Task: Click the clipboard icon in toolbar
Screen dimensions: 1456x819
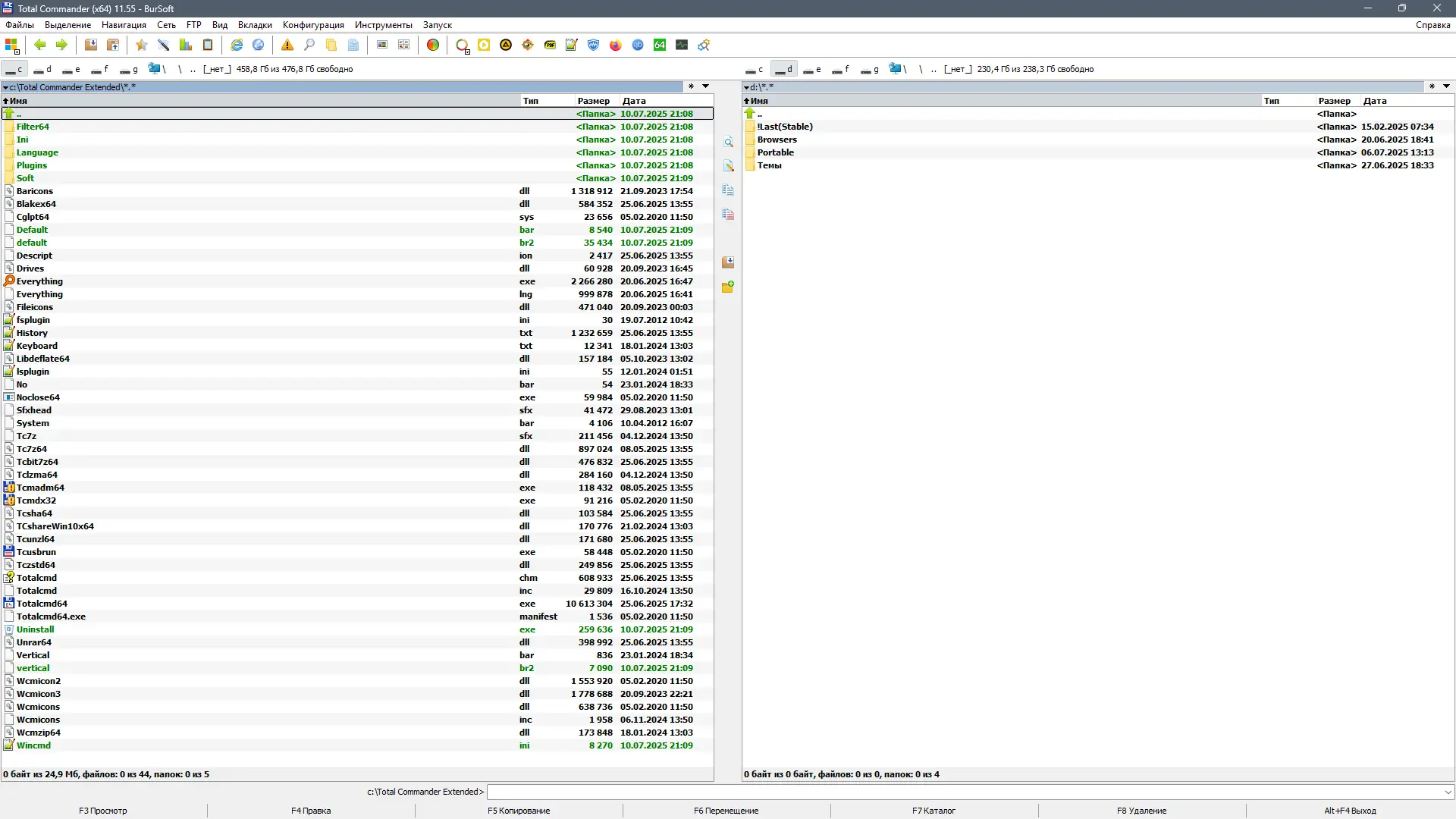Action: (x=208, y=45)
